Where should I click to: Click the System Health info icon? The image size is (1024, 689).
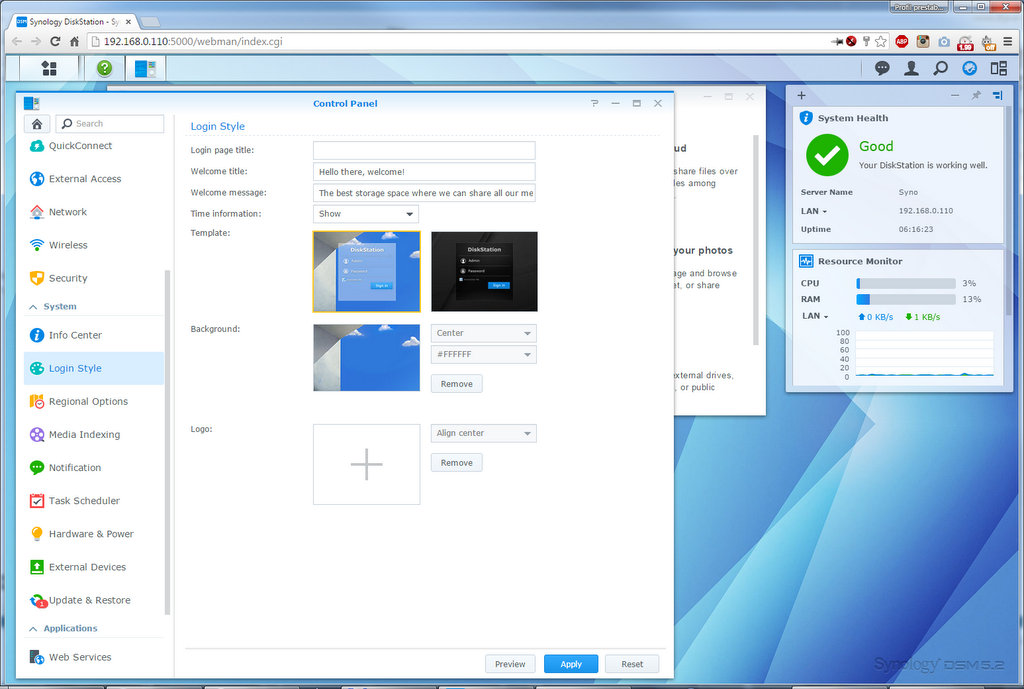[x=807, y=118]
